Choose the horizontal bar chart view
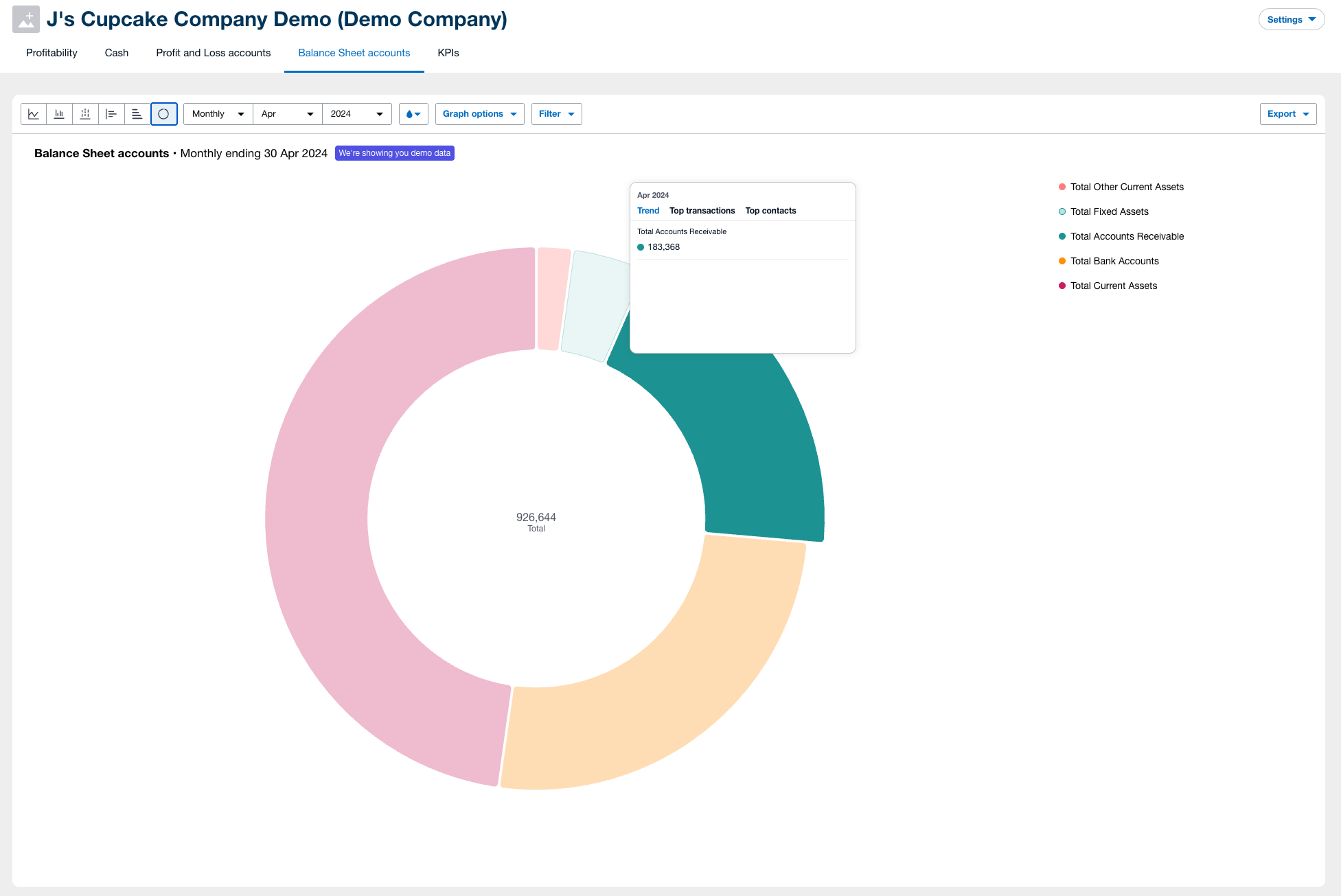 111,114
